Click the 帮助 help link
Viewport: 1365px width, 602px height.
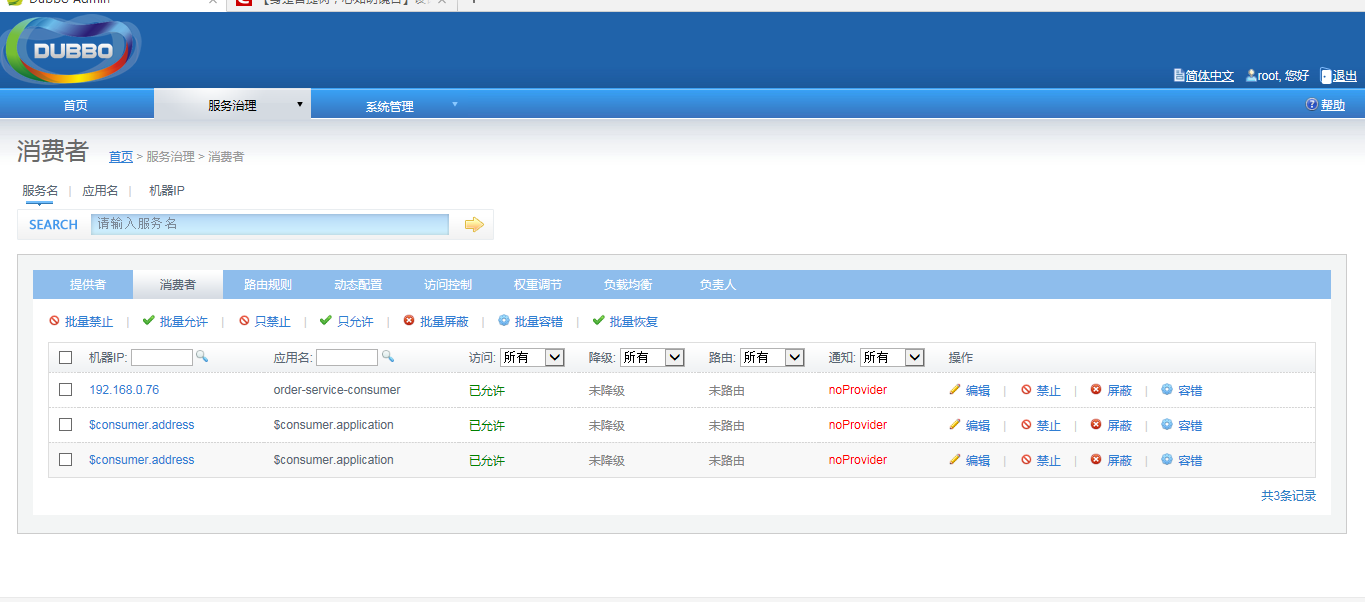(x=1333, y=105)
